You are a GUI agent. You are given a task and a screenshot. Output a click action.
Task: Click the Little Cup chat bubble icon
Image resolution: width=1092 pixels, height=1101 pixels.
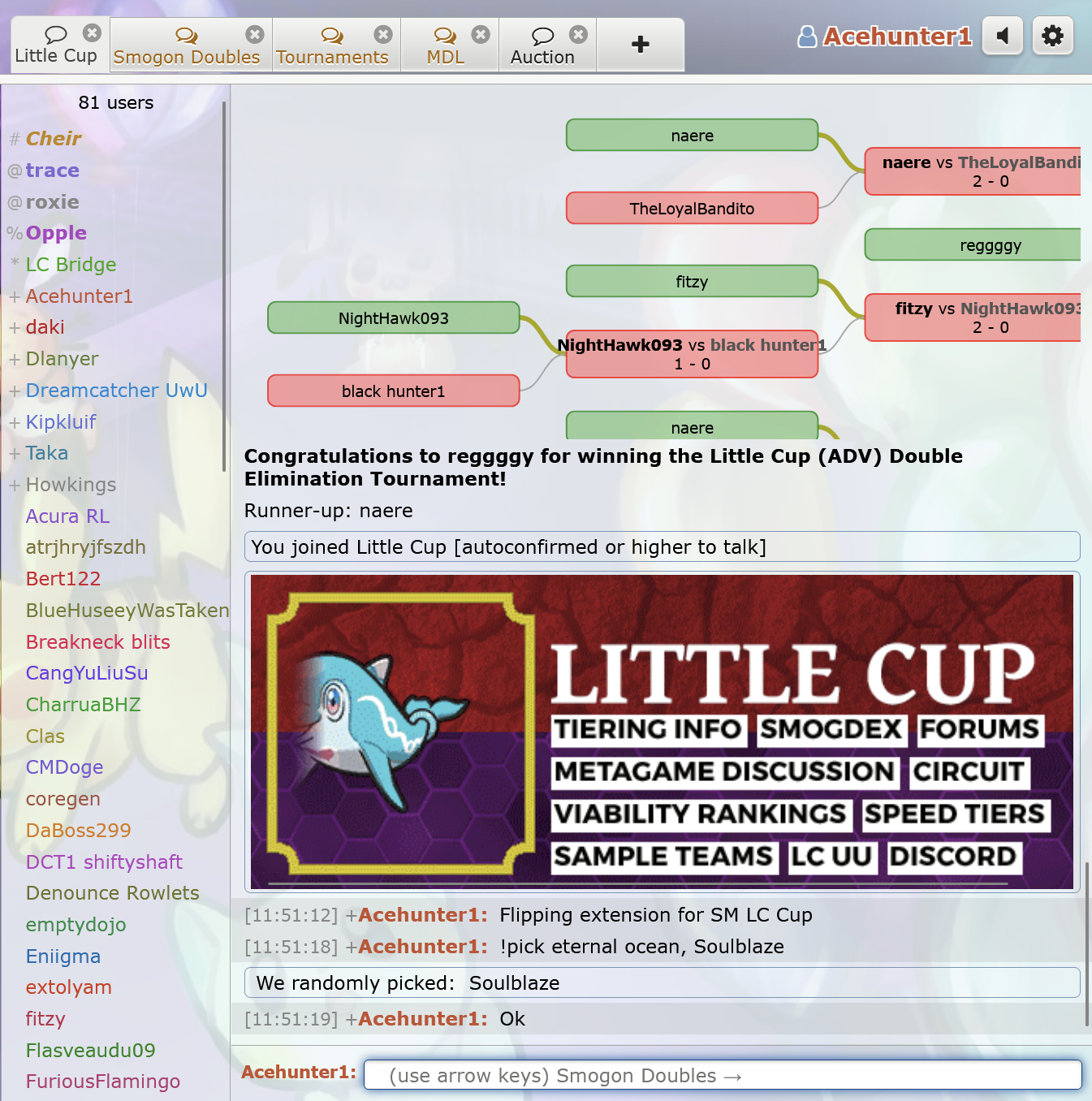coord(55,34)
